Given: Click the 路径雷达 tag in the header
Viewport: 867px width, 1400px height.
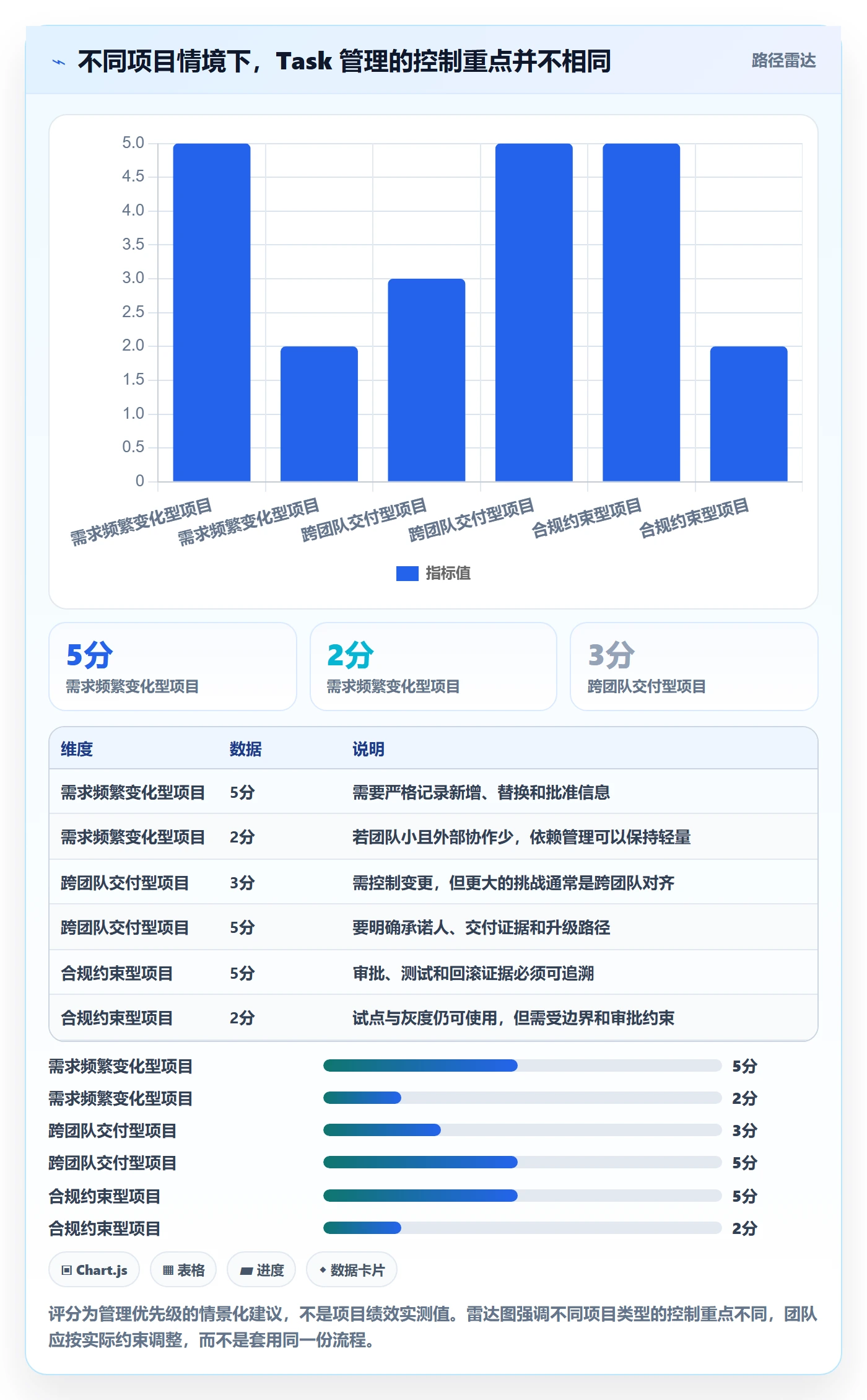Looking at the screenshot, I should (783, 61).
